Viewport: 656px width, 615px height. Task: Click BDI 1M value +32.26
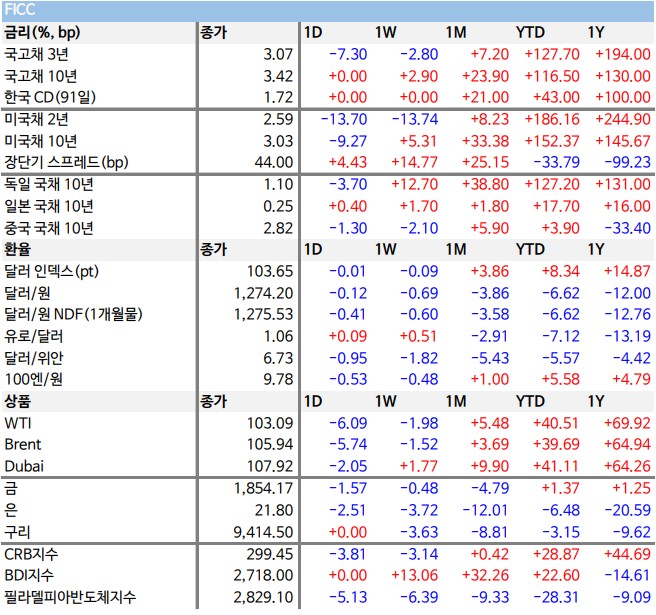(485, 575)
